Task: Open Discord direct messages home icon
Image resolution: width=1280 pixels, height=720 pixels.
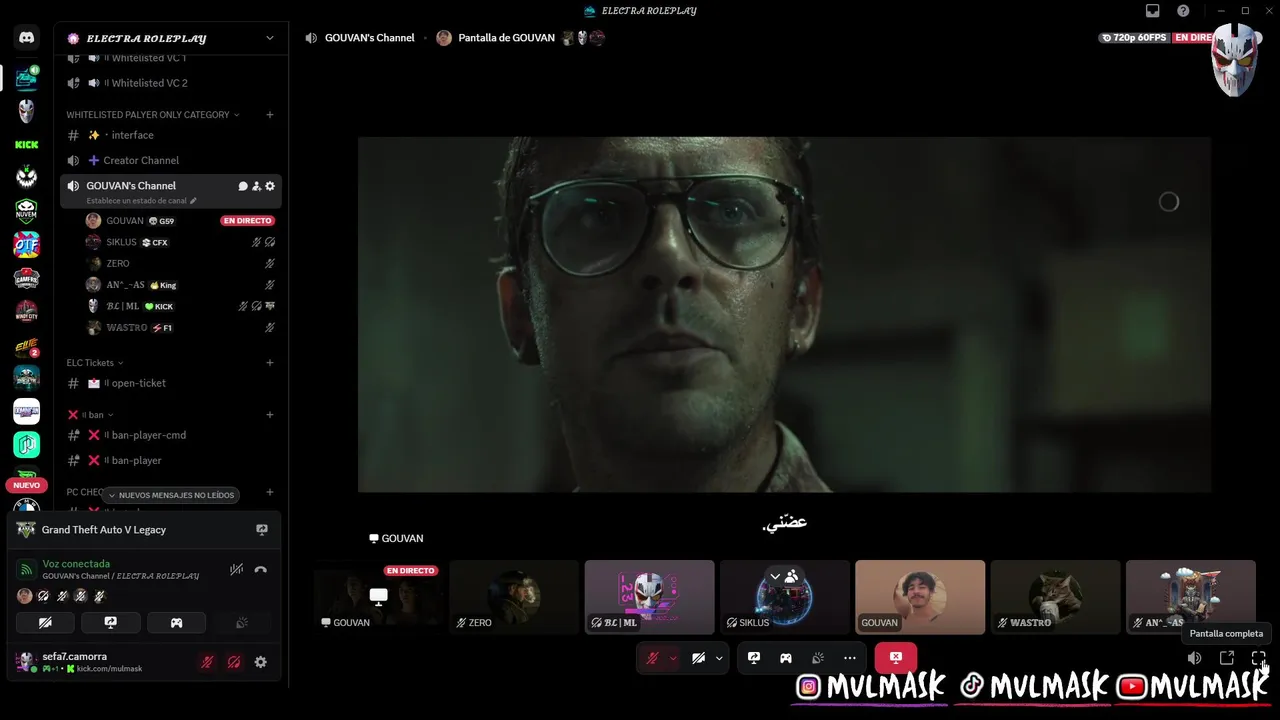Action: click(27, 38)
